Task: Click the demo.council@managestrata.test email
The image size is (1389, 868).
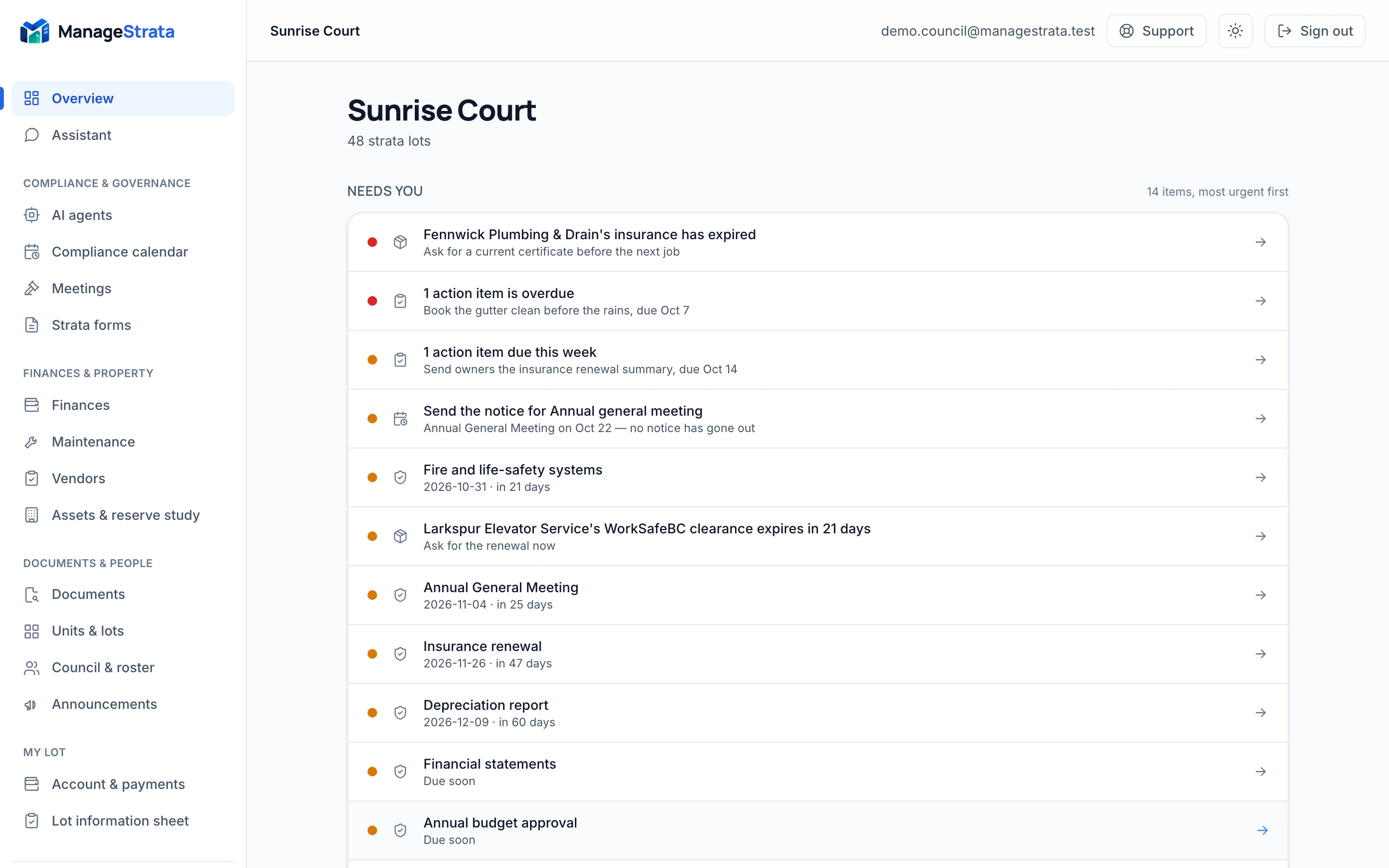Action: coord(987,31)
